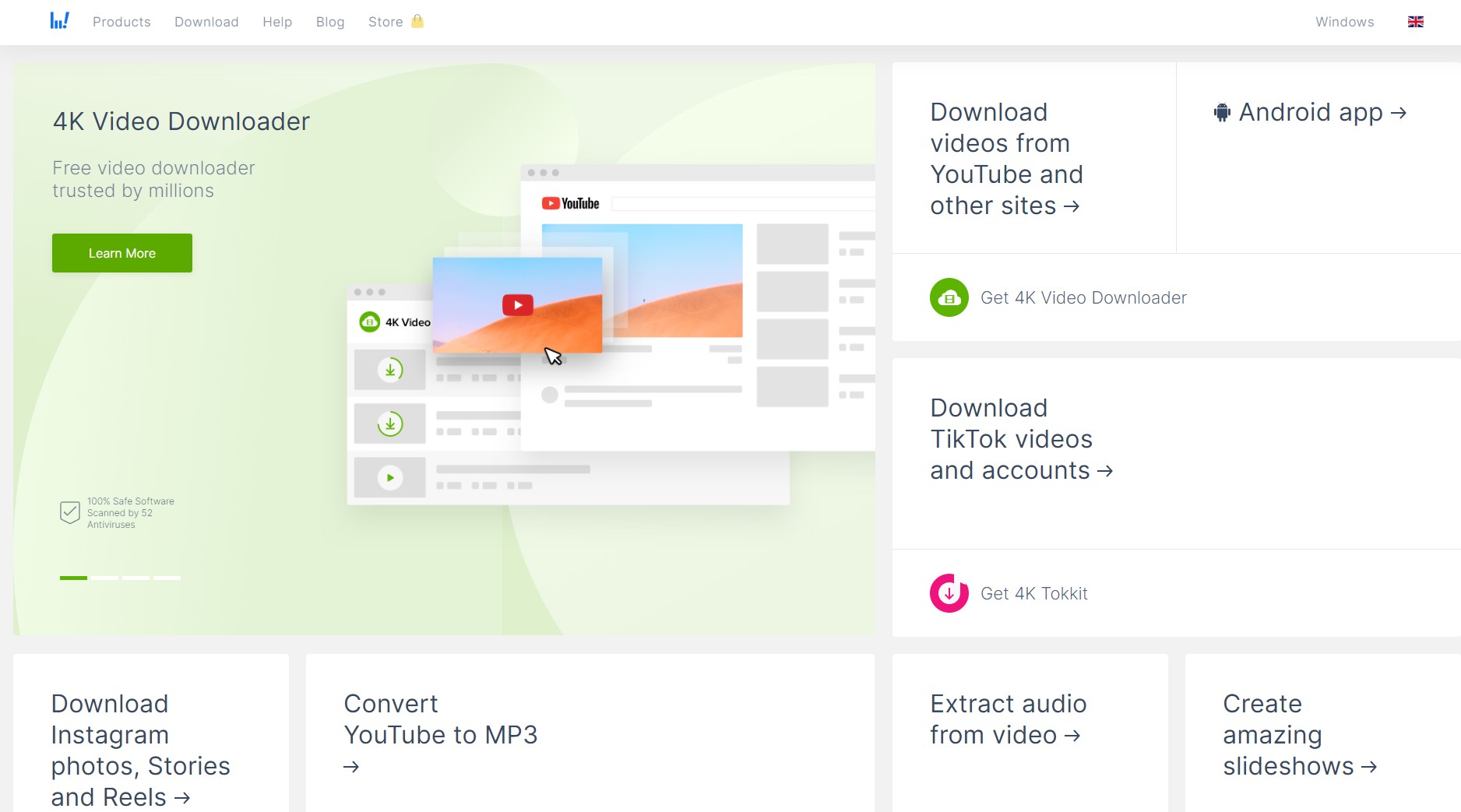Viewport: 1461px width, 812px height.
Task: Open Download Instagram photos, Stories and Reels
Action: pos(140,750)
